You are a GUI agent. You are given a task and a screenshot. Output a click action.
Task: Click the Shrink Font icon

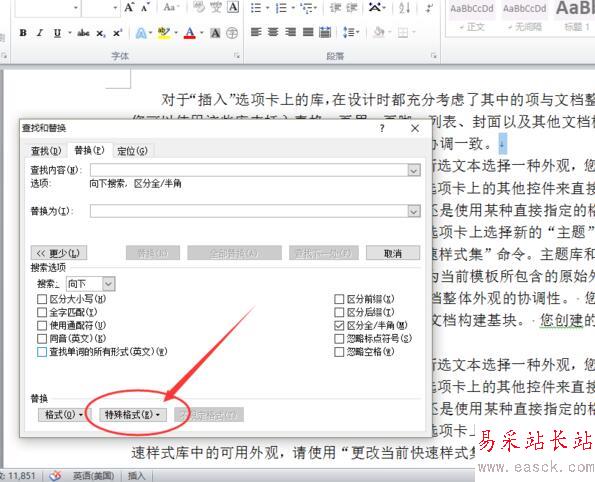(145, 7)
